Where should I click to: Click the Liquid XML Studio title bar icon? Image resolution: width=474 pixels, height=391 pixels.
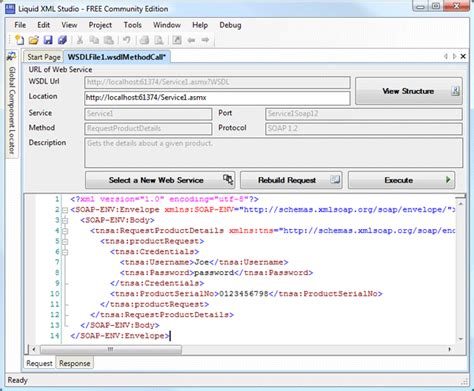click(10, 8)
